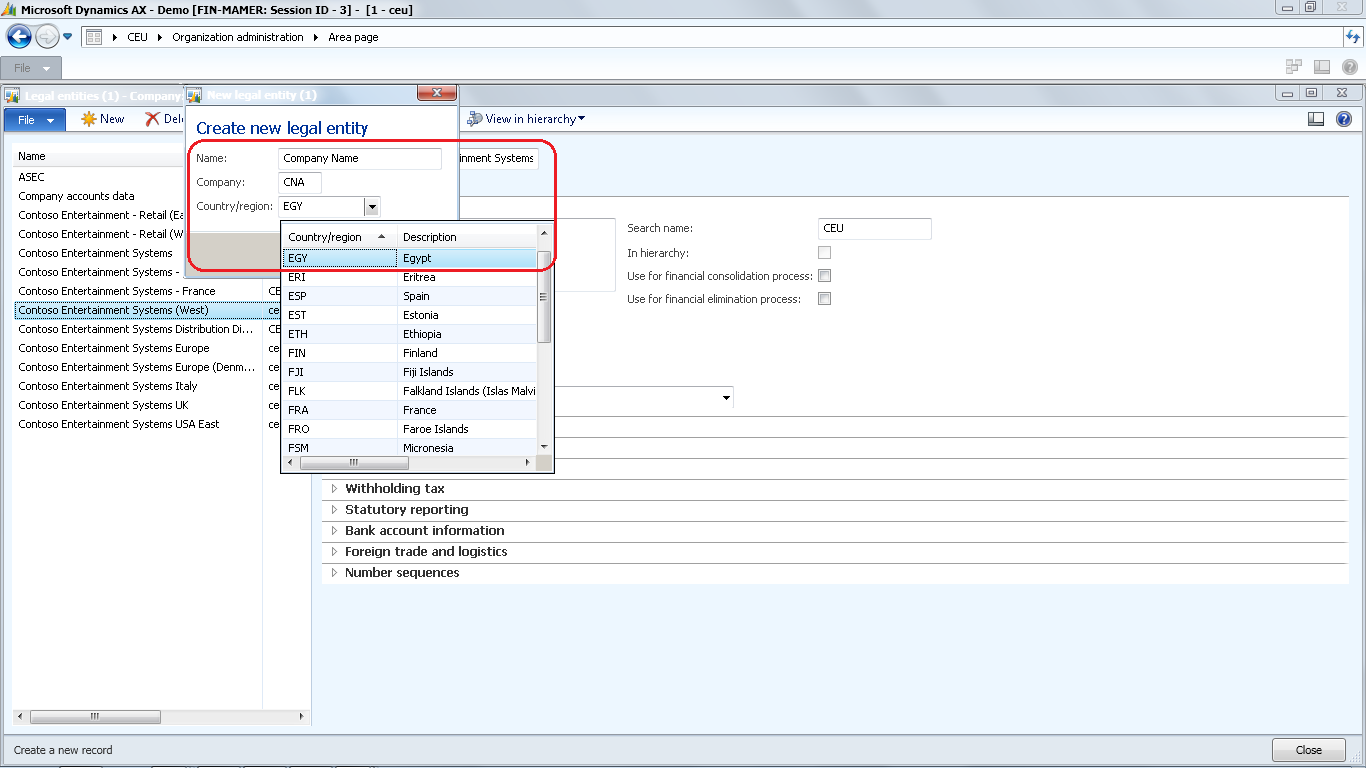
Task: Click the grayed view layout icon in main toolbar
Action: coord(1322,67)
